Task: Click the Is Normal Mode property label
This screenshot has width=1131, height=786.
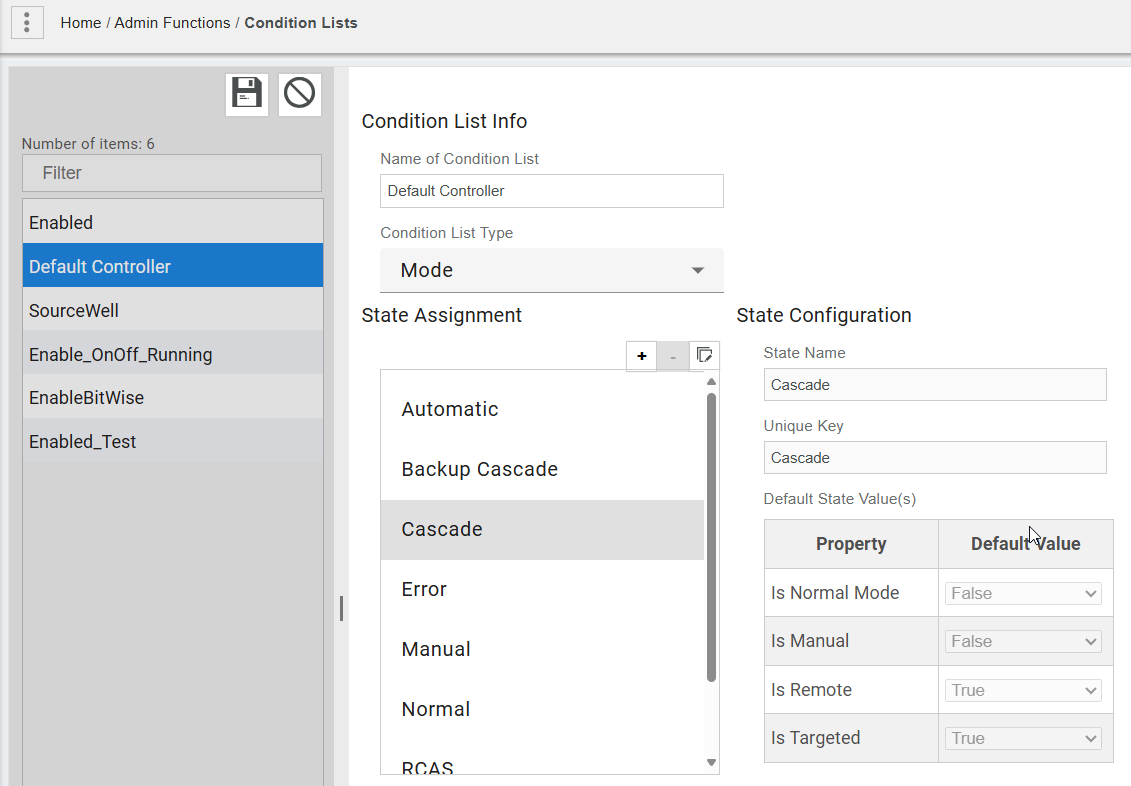Action: click(x=835, y=593)
